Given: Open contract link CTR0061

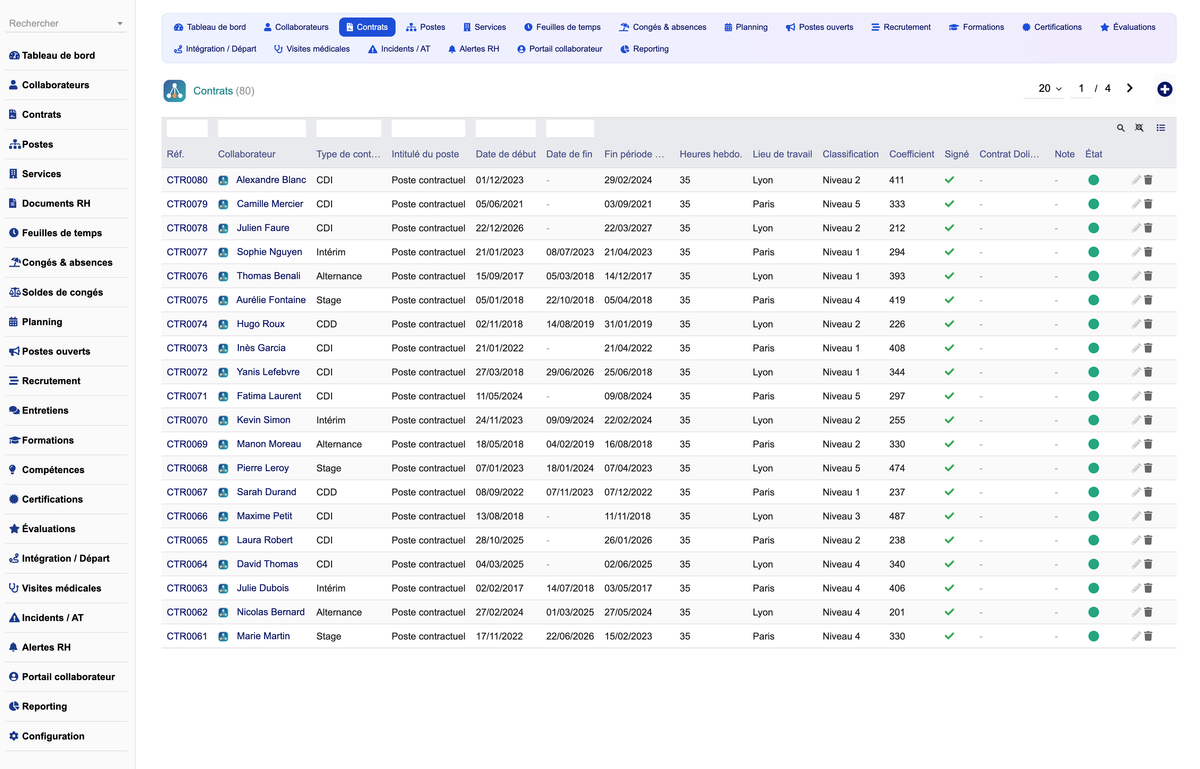Looking at the screenshot, I should 187,636.
